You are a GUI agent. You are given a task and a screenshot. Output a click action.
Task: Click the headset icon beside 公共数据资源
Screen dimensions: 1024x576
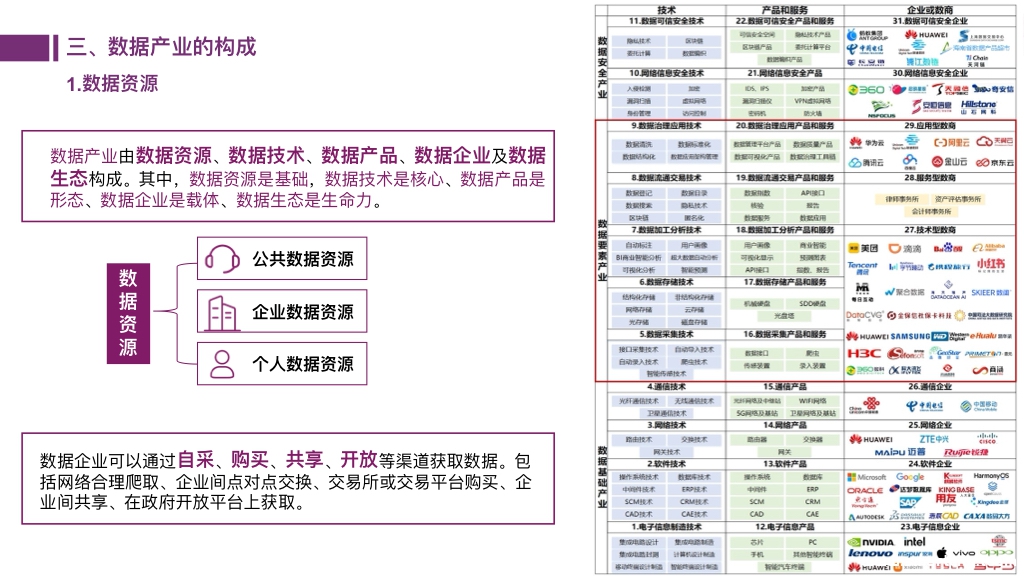[222, 259]
